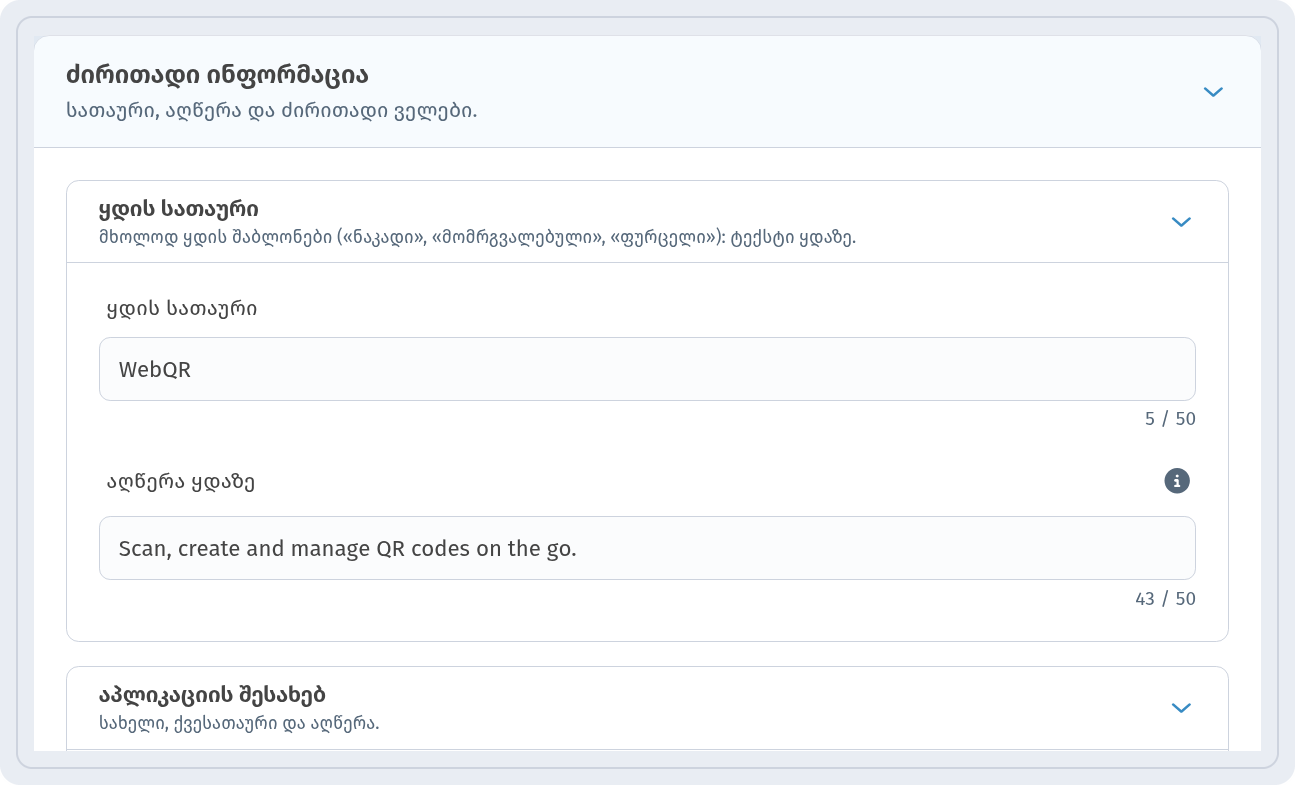Toggle the აპლიკაციის შესახებ panel chevron
Screen dimensions: 1295x785
click(x=1181, y=708)
